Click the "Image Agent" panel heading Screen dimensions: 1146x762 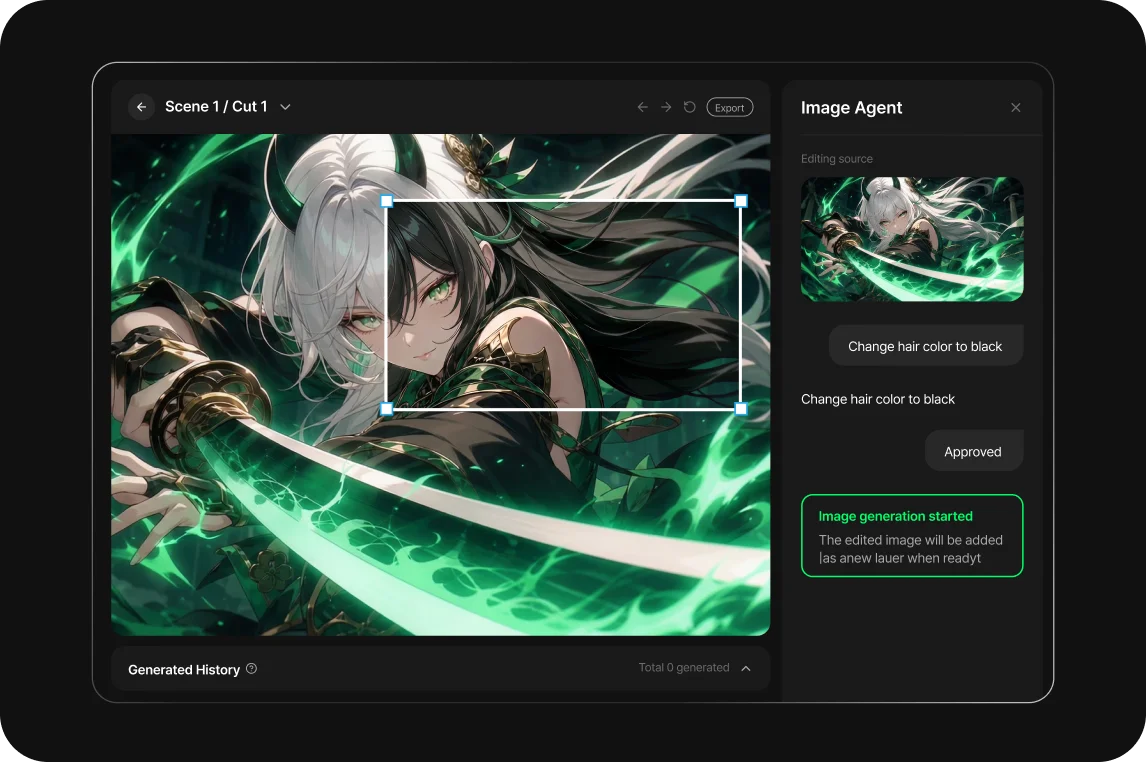[851, 108]
